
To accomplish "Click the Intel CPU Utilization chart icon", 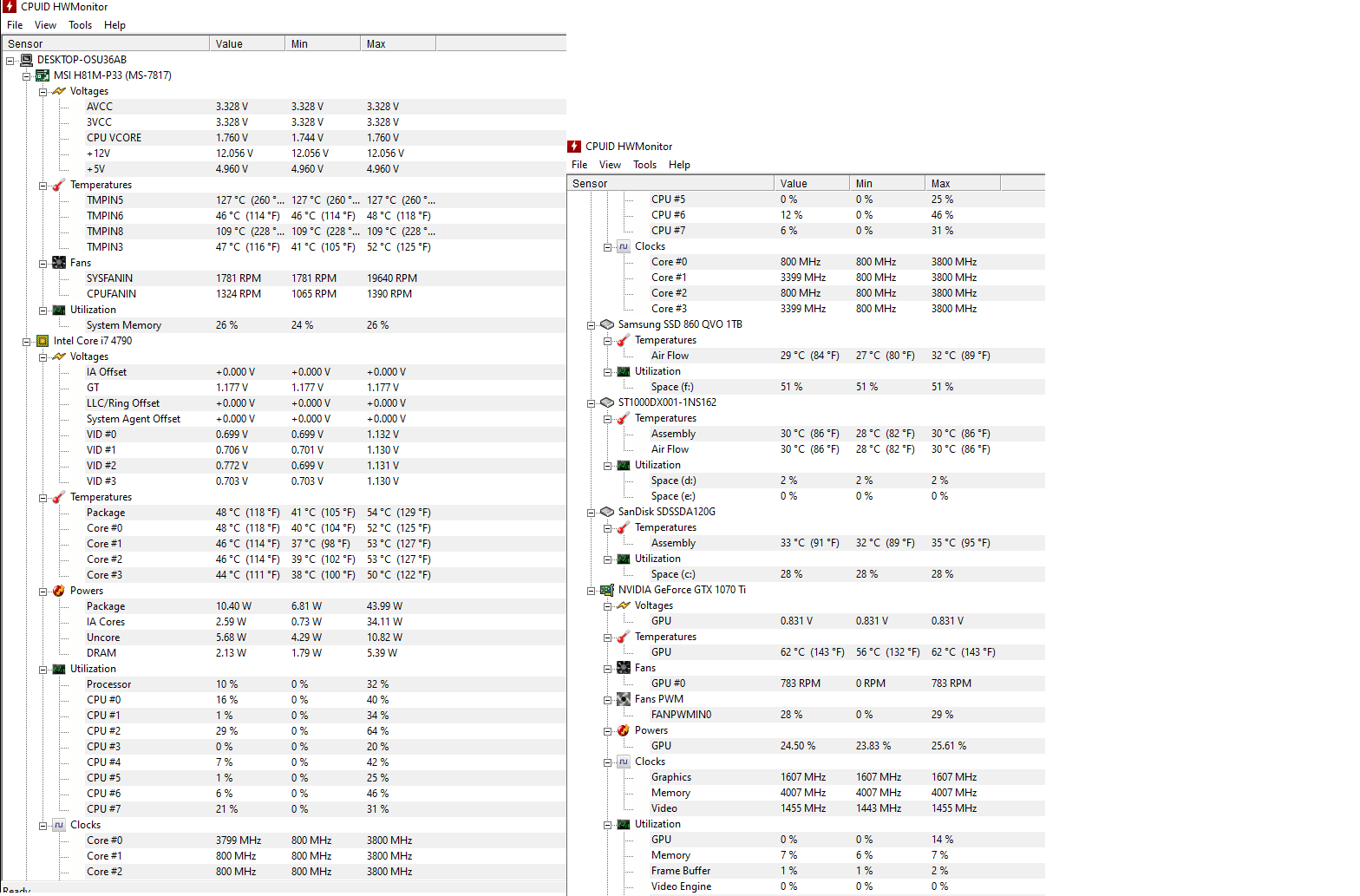I will tap(59, 669).
